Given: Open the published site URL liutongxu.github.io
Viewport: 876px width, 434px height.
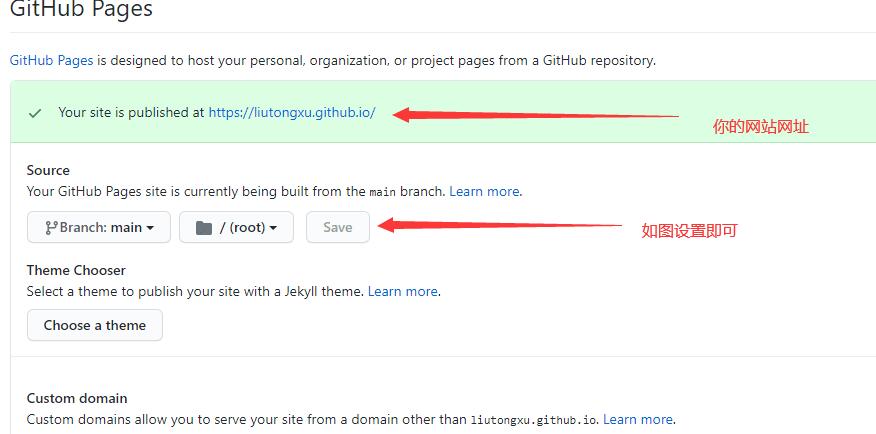Looking at the screenshot, I should coord(292,112).
